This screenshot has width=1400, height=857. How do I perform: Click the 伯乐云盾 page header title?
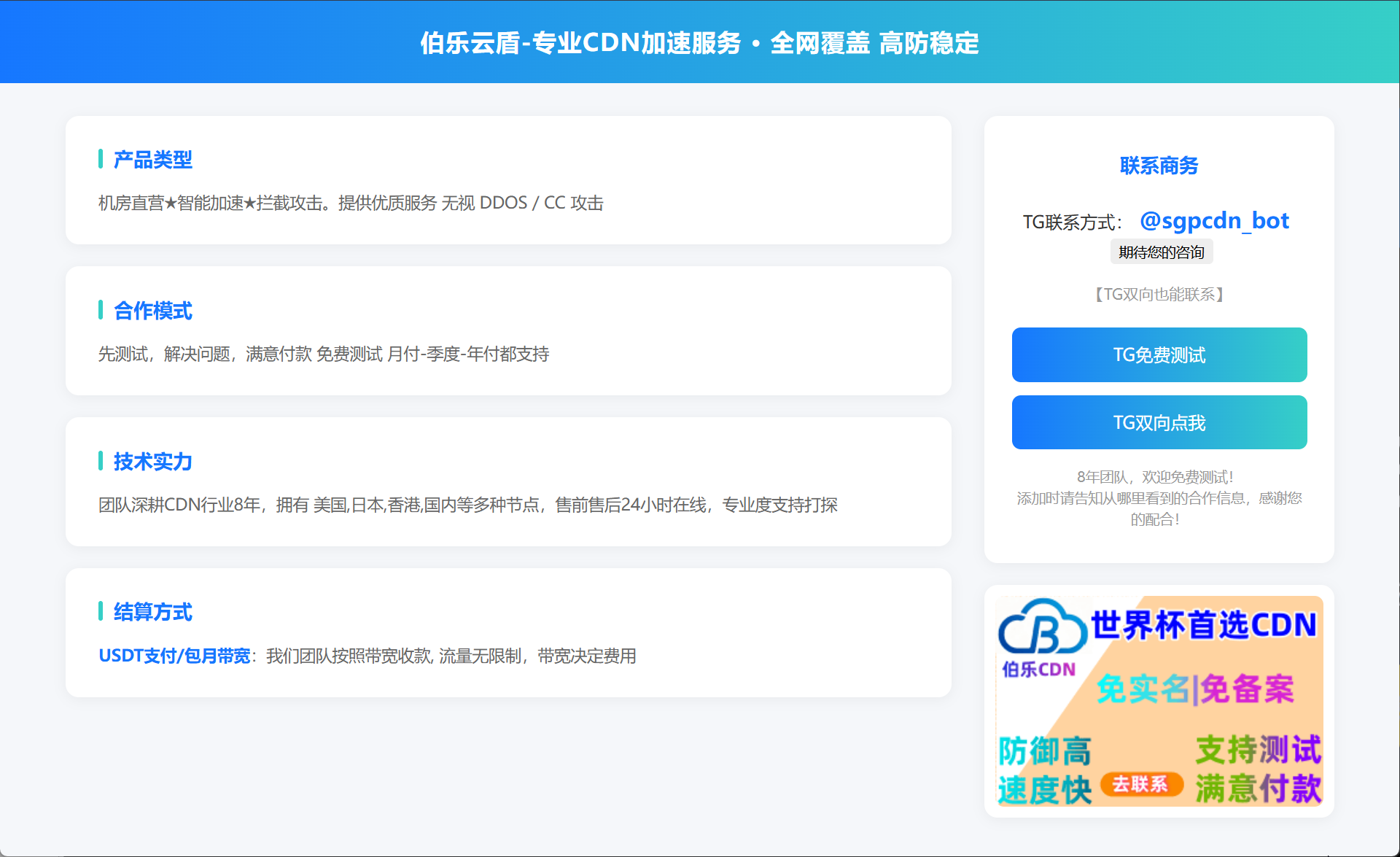(699, 43)
